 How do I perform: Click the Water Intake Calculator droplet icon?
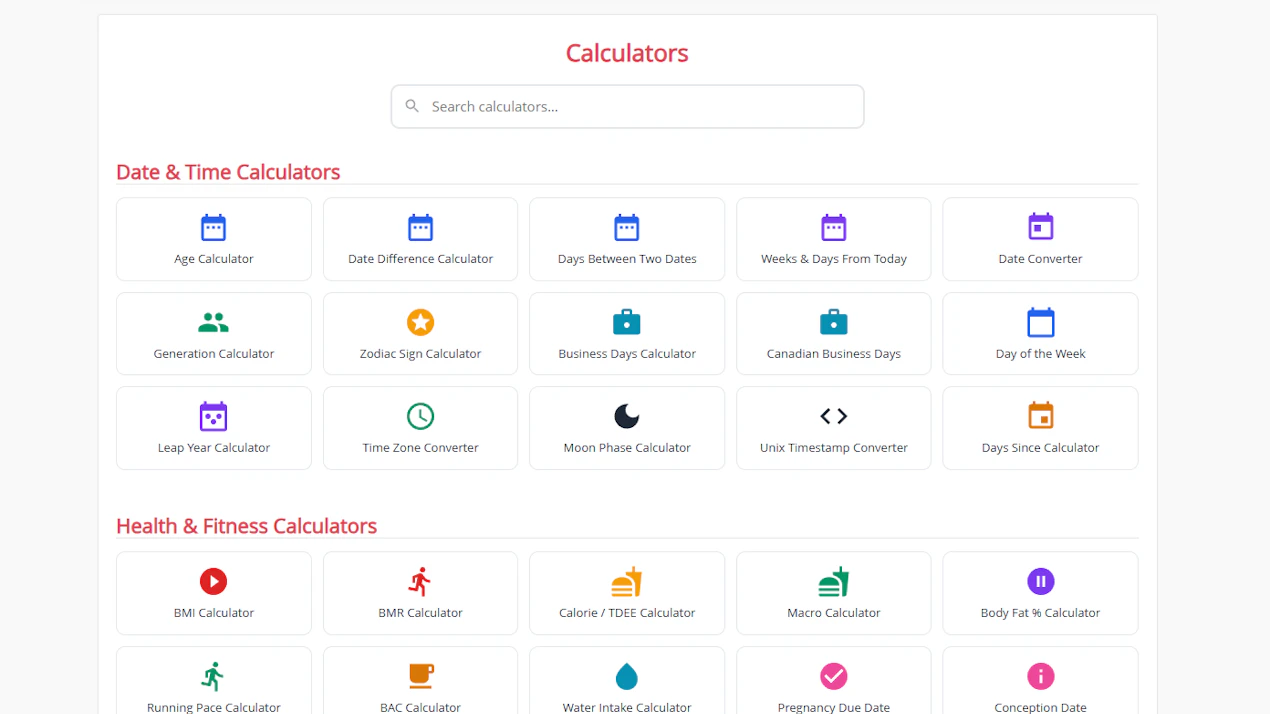pyautogui.click(x=627, y=677)
